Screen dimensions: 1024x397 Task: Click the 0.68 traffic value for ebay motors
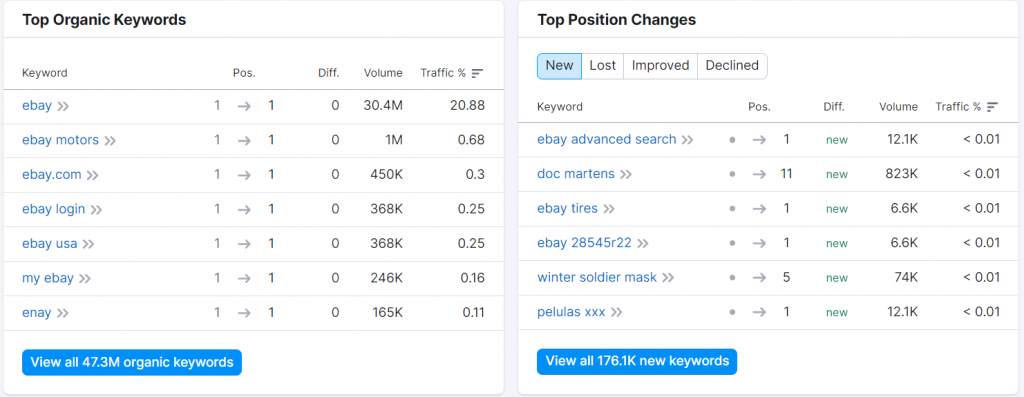472,140
